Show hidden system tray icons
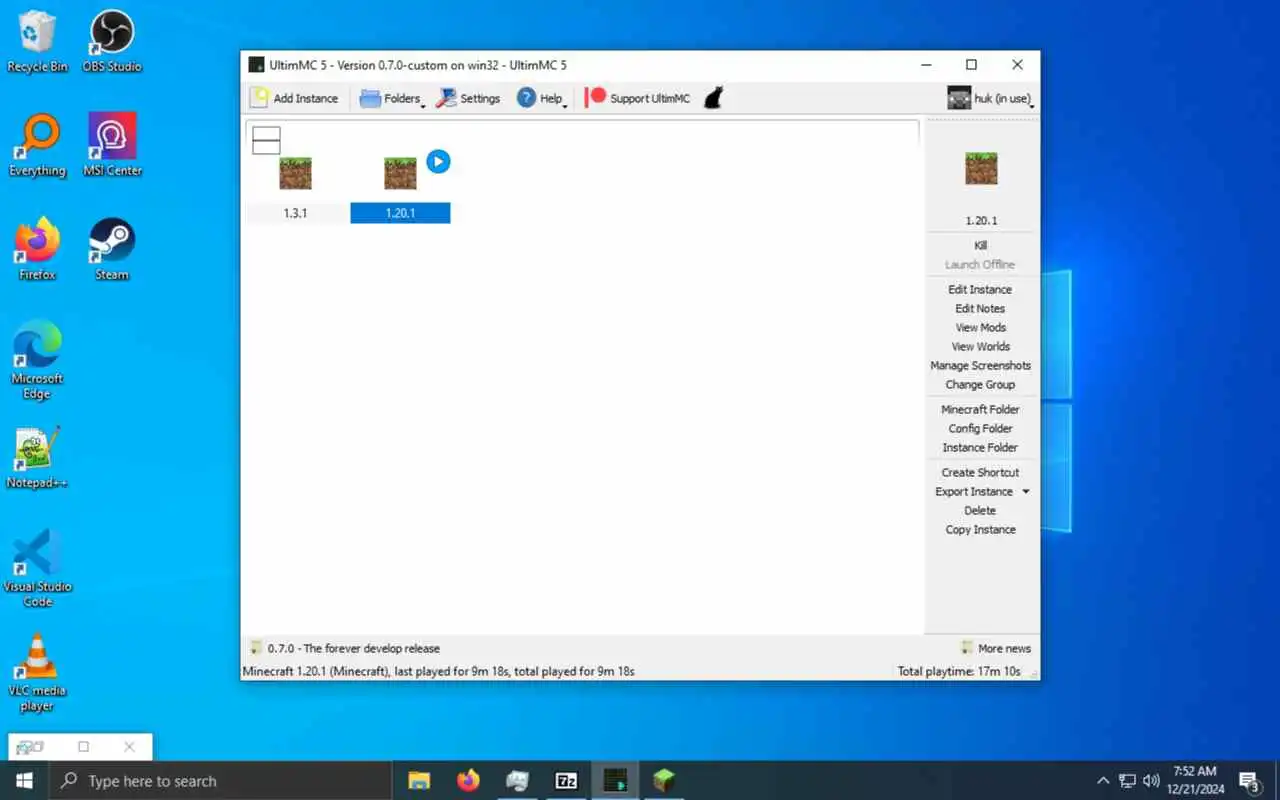Viewport: 1280px width, 800px height. tap(1103, 781)
